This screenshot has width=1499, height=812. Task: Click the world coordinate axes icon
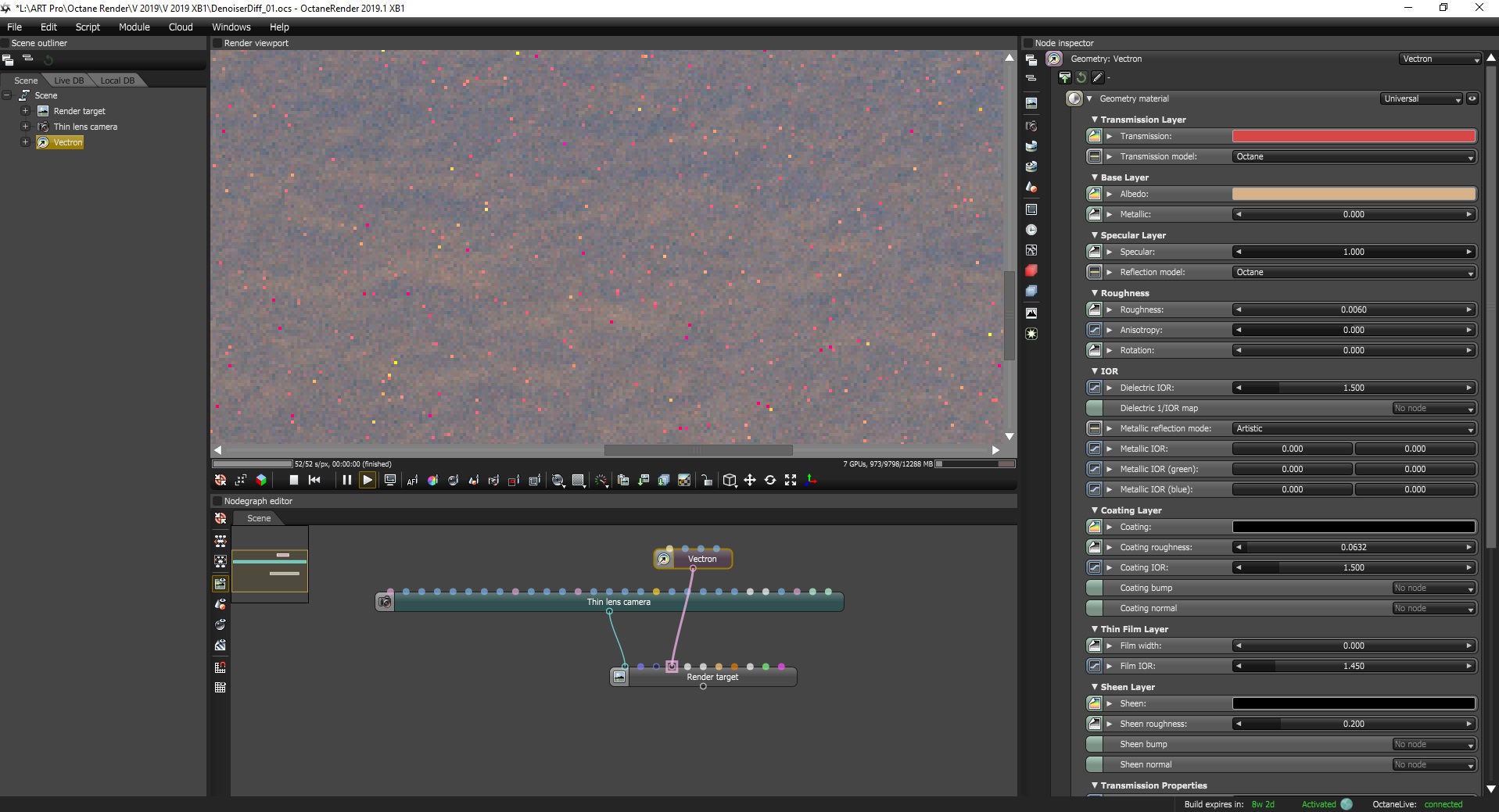811,480
